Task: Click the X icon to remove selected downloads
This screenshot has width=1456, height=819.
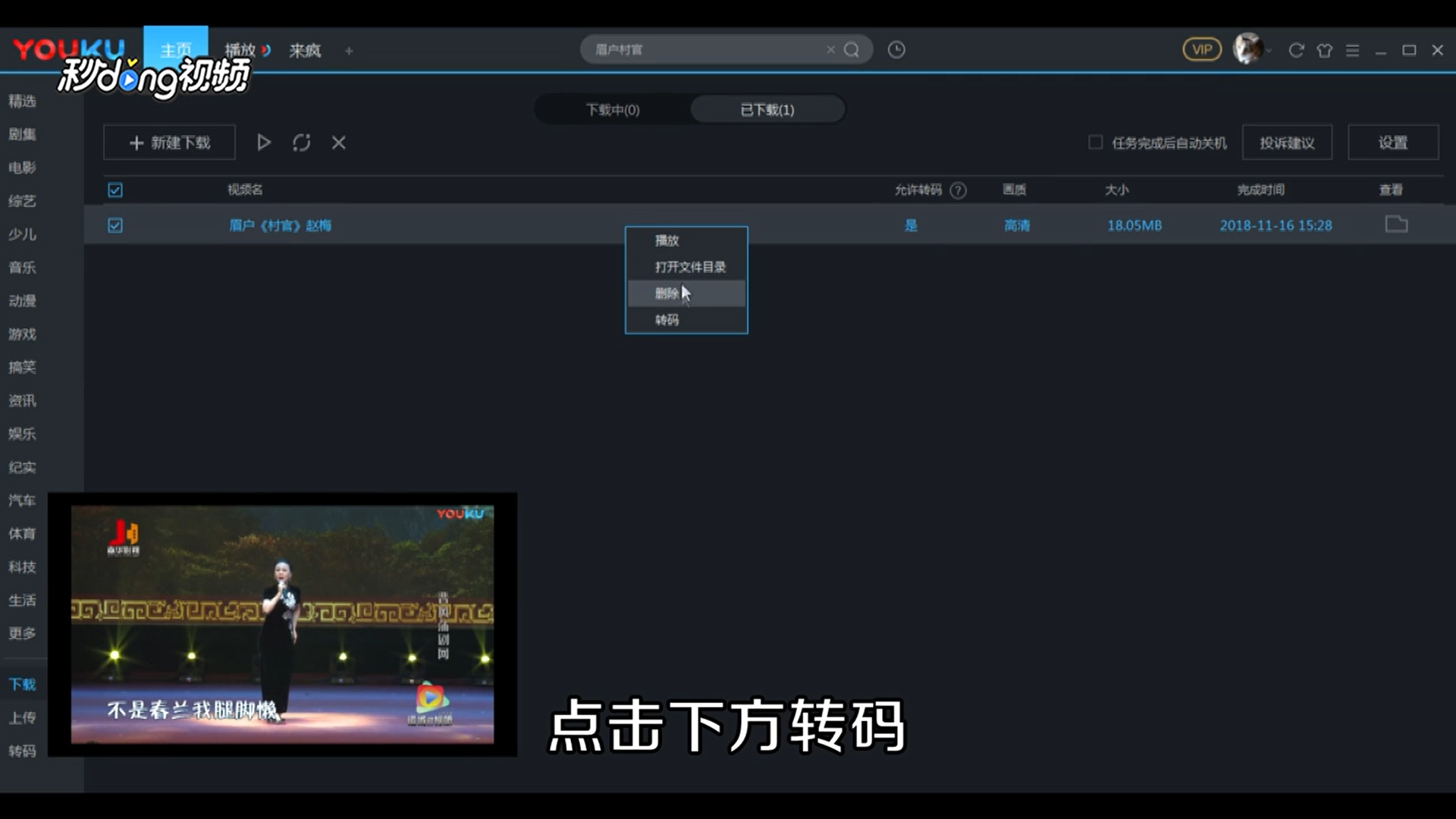Action: pyautogui.click(x=338, y=142)
